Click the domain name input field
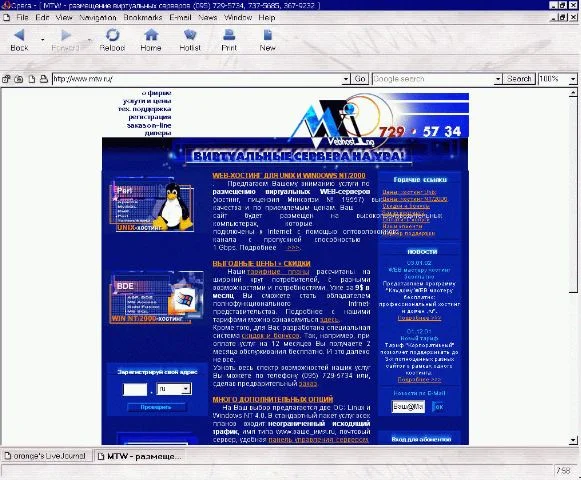Viewport: 581px width, 480px height. [x=135, y=389]
